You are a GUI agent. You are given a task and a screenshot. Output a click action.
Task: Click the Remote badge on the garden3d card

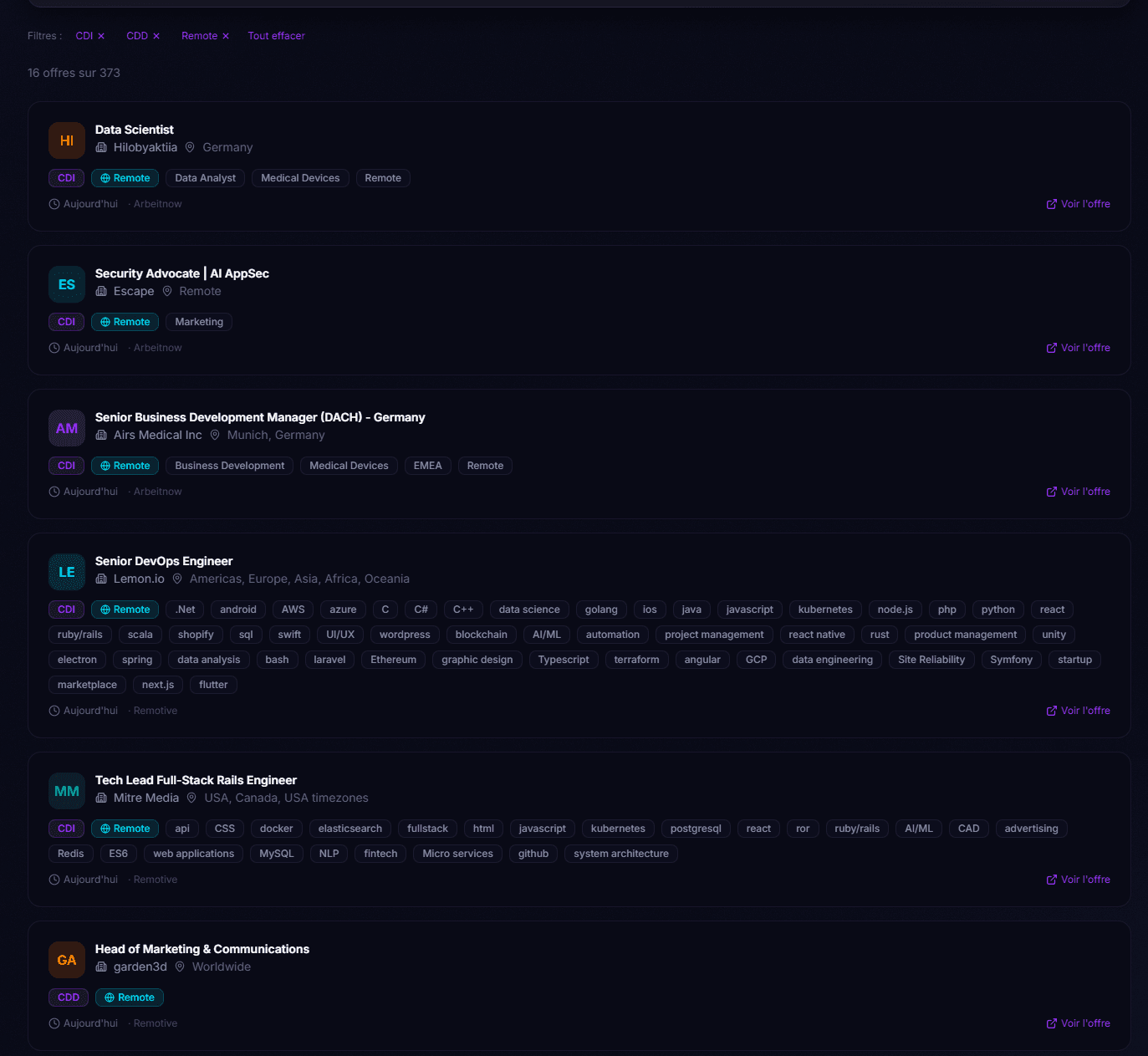130,997
